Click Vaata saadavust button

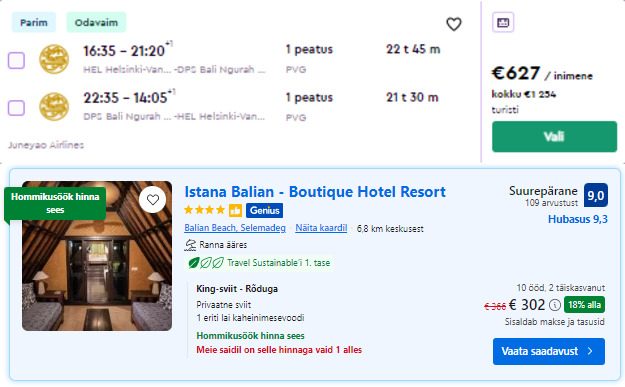549,351
